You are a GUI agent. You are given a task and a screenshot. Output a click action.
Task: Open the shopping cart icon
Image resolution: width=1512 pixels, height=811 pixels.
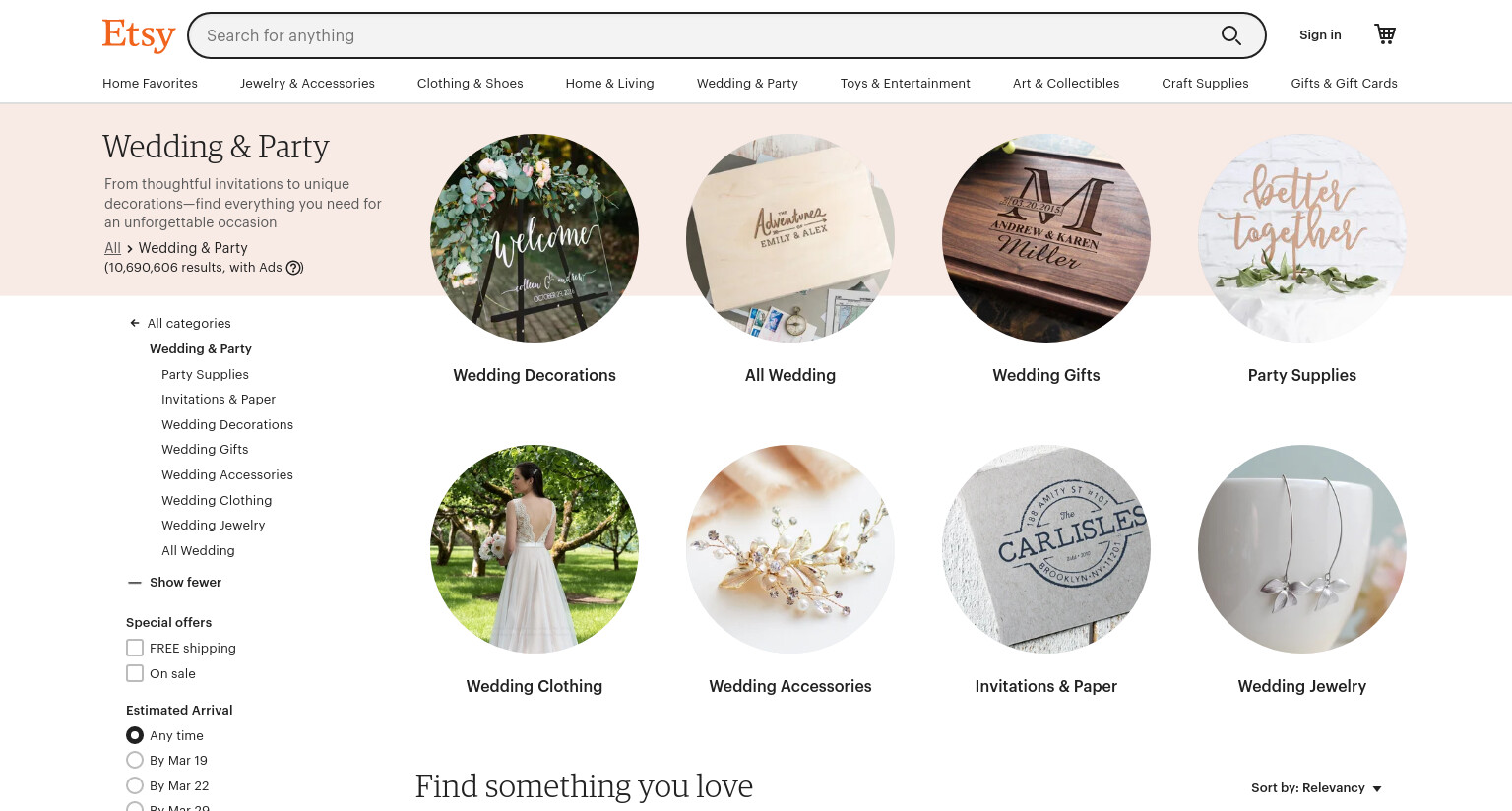(x=1385, y=34)
